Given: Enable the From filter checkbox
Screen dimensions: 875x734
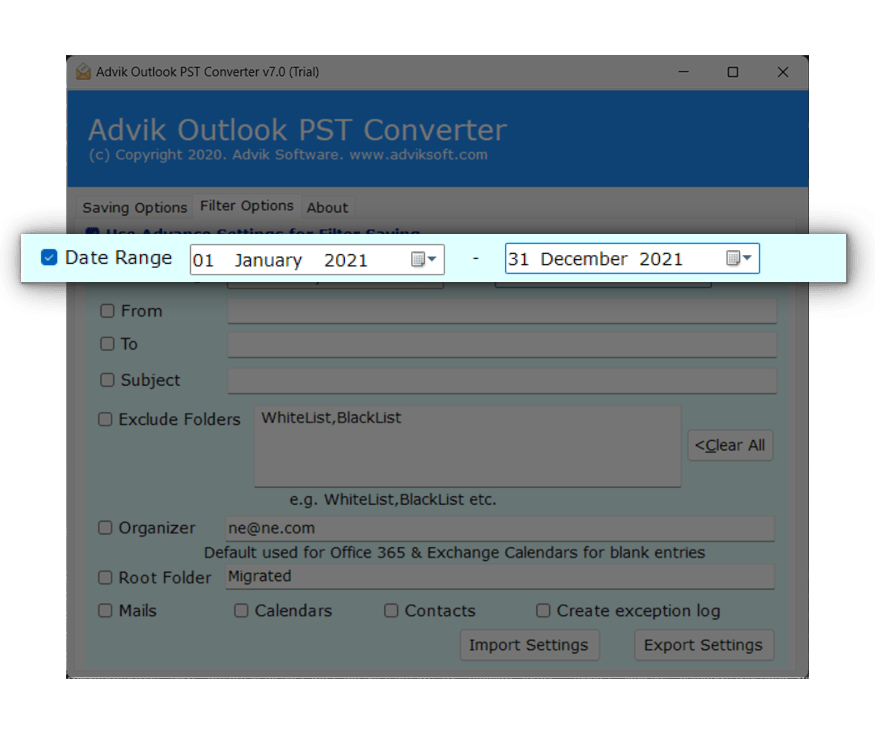Looking at the screenshot, I should point(107,311).
